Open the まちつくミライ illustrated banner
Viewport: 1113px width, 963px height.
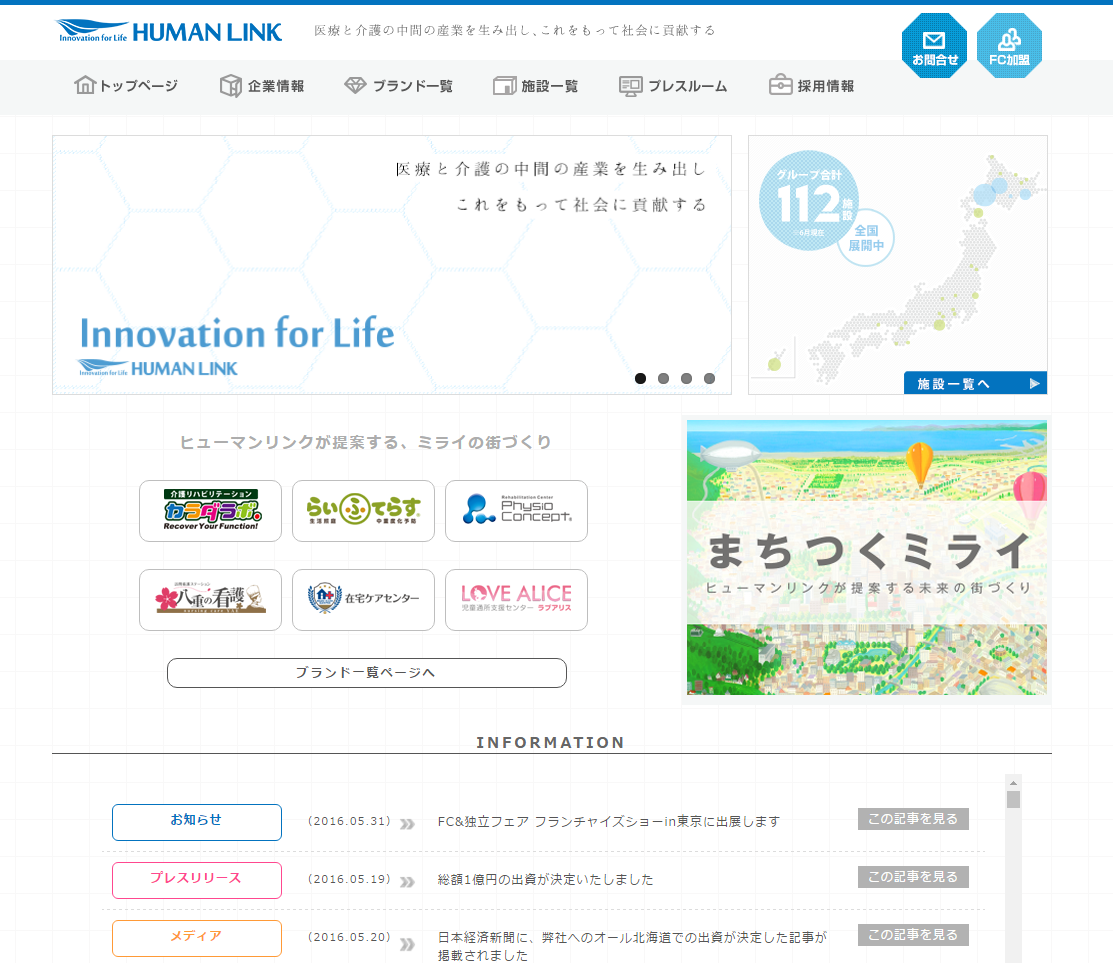click(x=866, y=558)
